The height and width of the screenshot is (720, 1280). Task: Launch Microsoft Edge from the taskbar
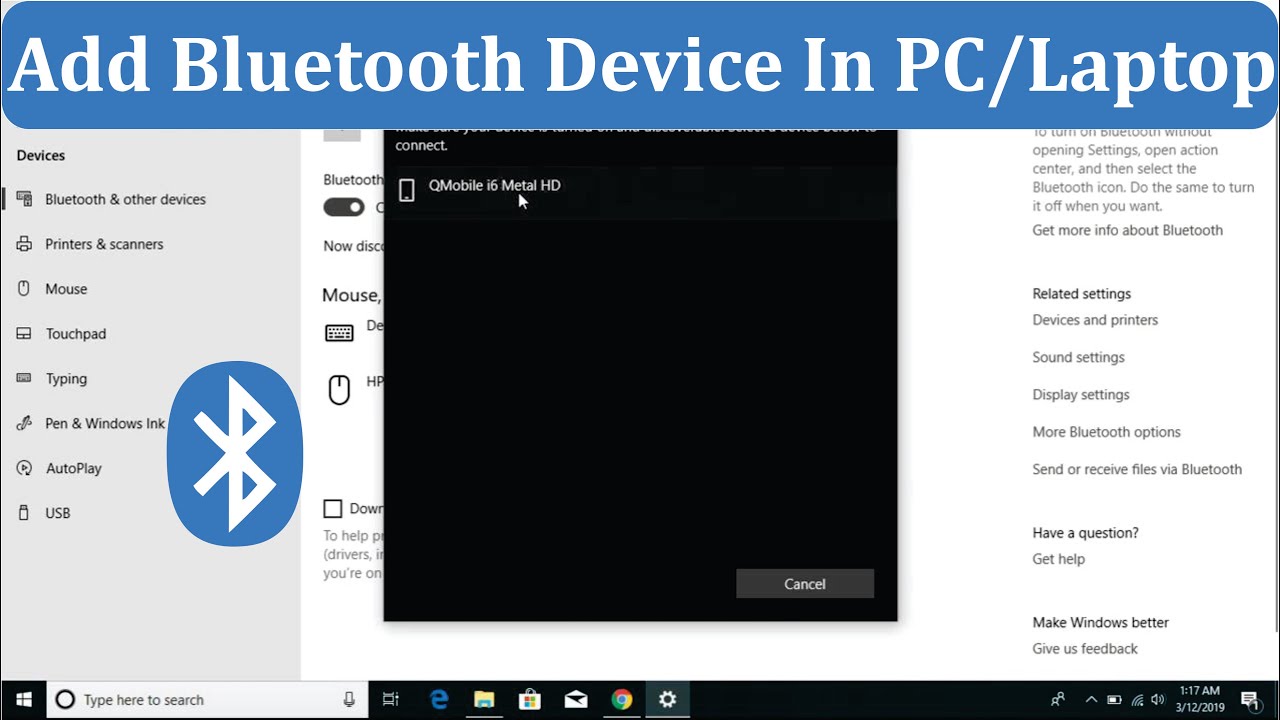tap(439, 699)
